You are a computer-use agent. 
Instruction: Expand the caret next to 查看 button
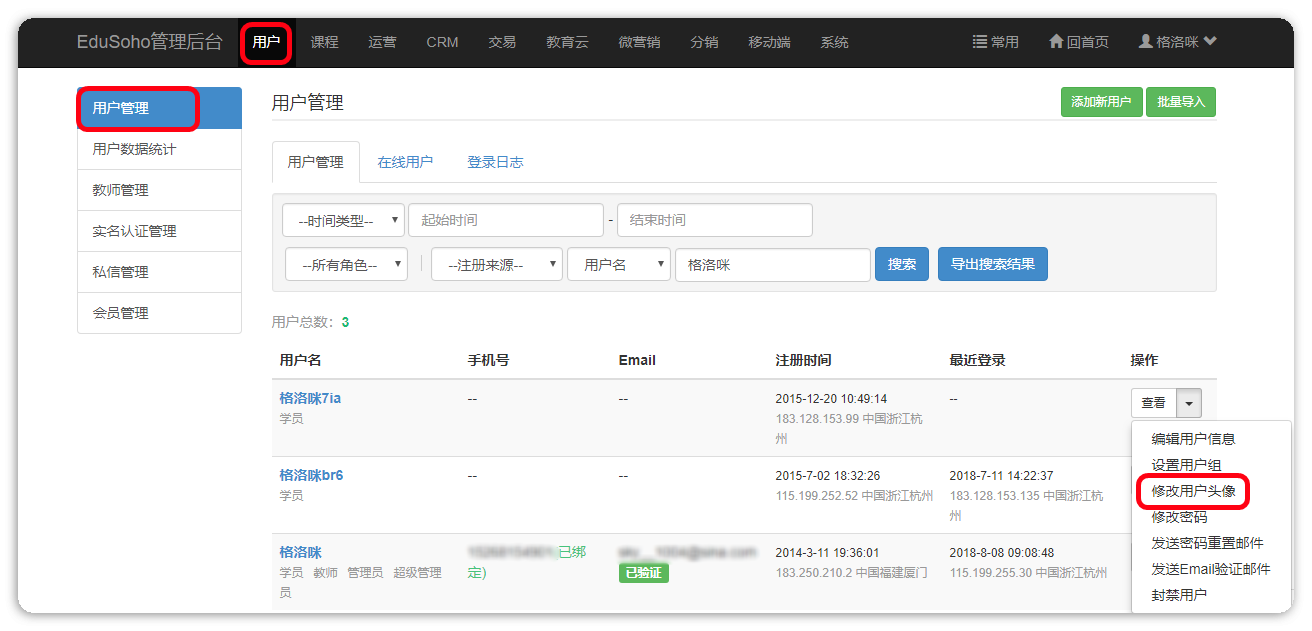coord(1189,403)
